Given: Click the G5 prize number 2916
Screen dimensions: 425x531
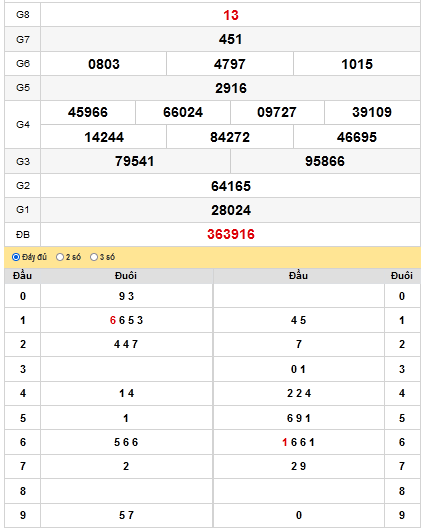Looking at the screenshot, I should pyautogui.click(x=231, y=88).
